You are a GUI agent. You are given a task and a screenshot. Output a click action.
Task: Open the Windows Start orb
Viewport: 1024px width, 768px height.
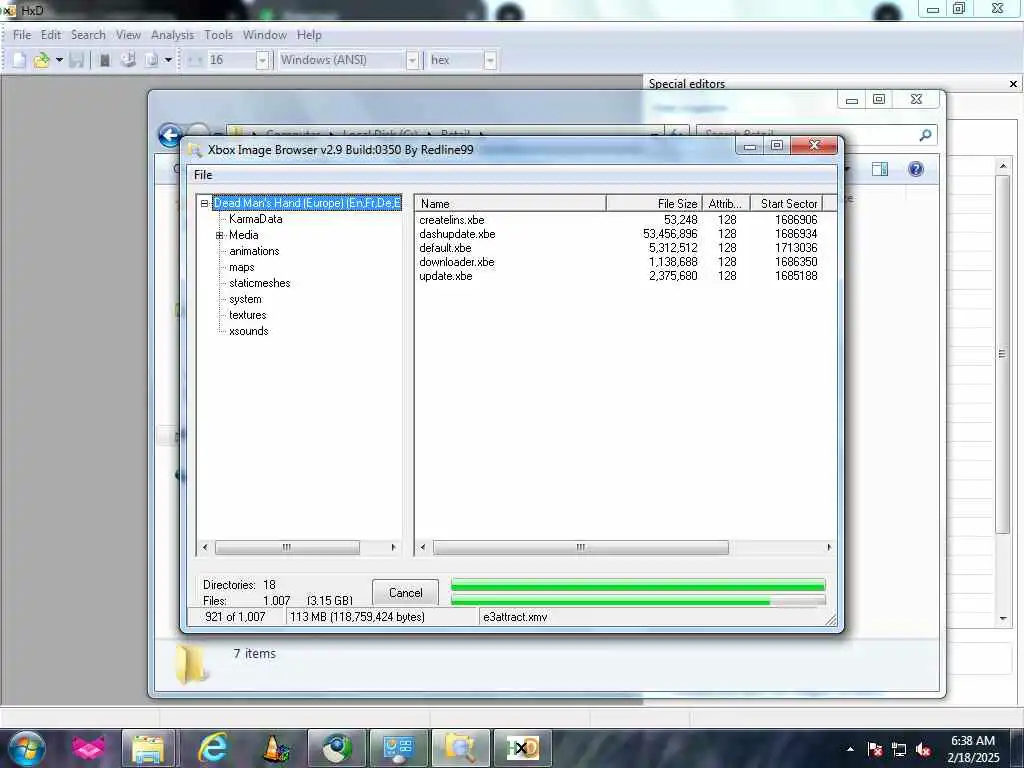point(26,748)
